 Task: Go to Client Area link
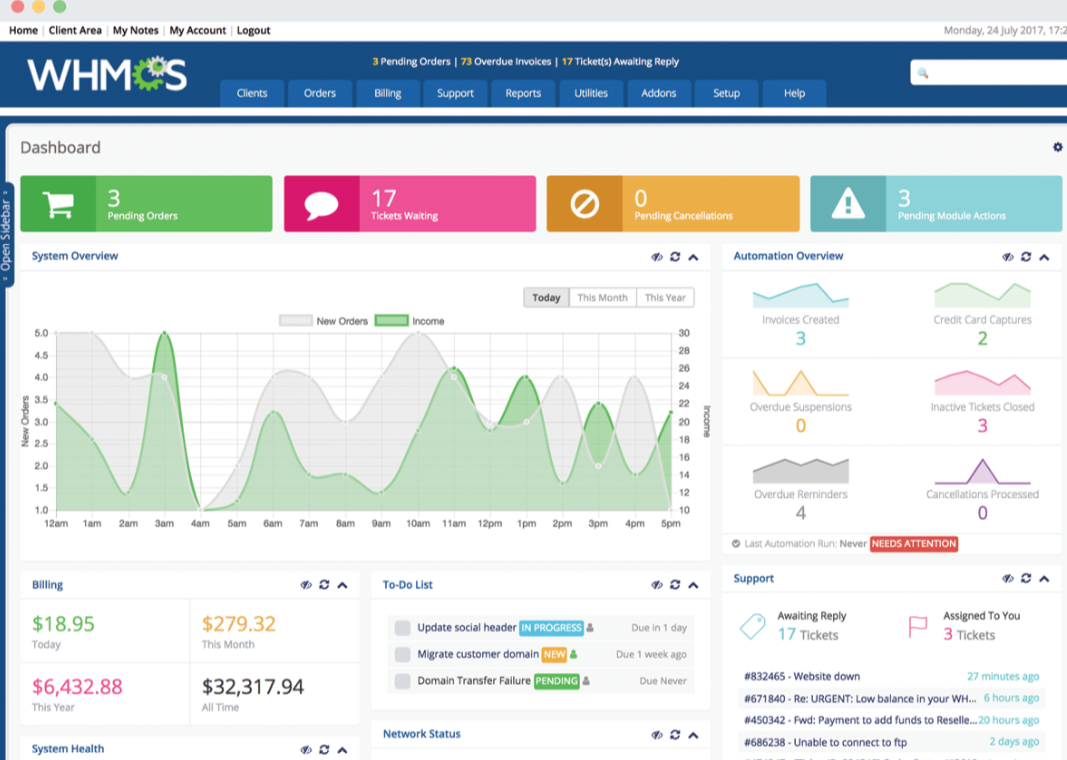click(x=75, y=30)
